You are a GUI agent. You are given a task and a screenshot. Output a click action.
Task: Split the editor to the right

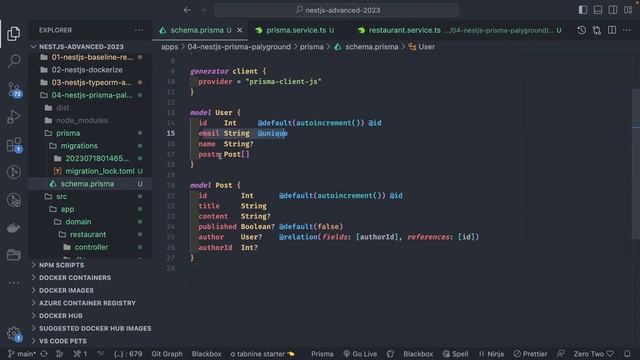612,30
